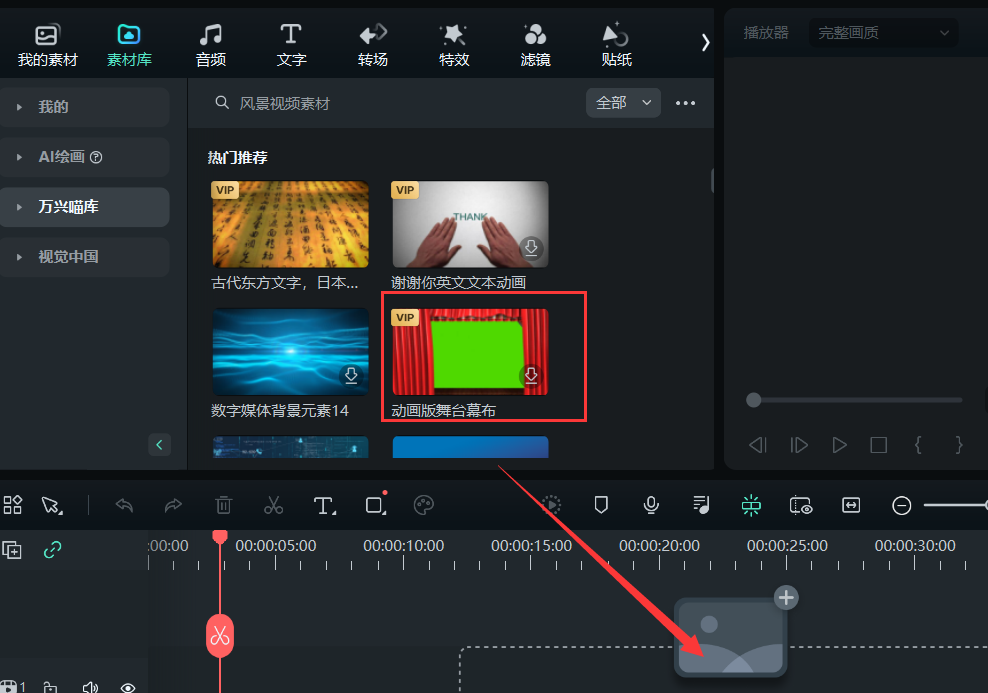This screenshot has height=693, width=988.
Task: Click the screen recording icon in toolbar
Action: pyautogui.click(x=801, y=505)
